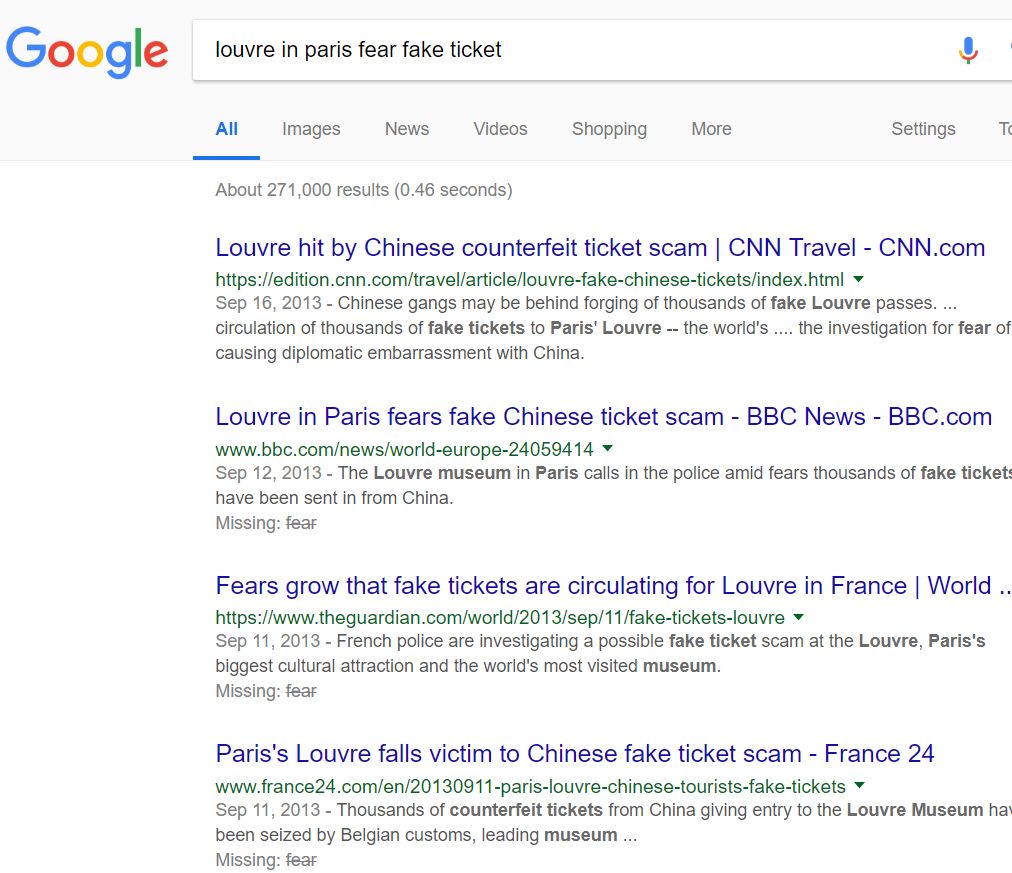
Task: Open the Shopping tab
Action: (609, 129)
